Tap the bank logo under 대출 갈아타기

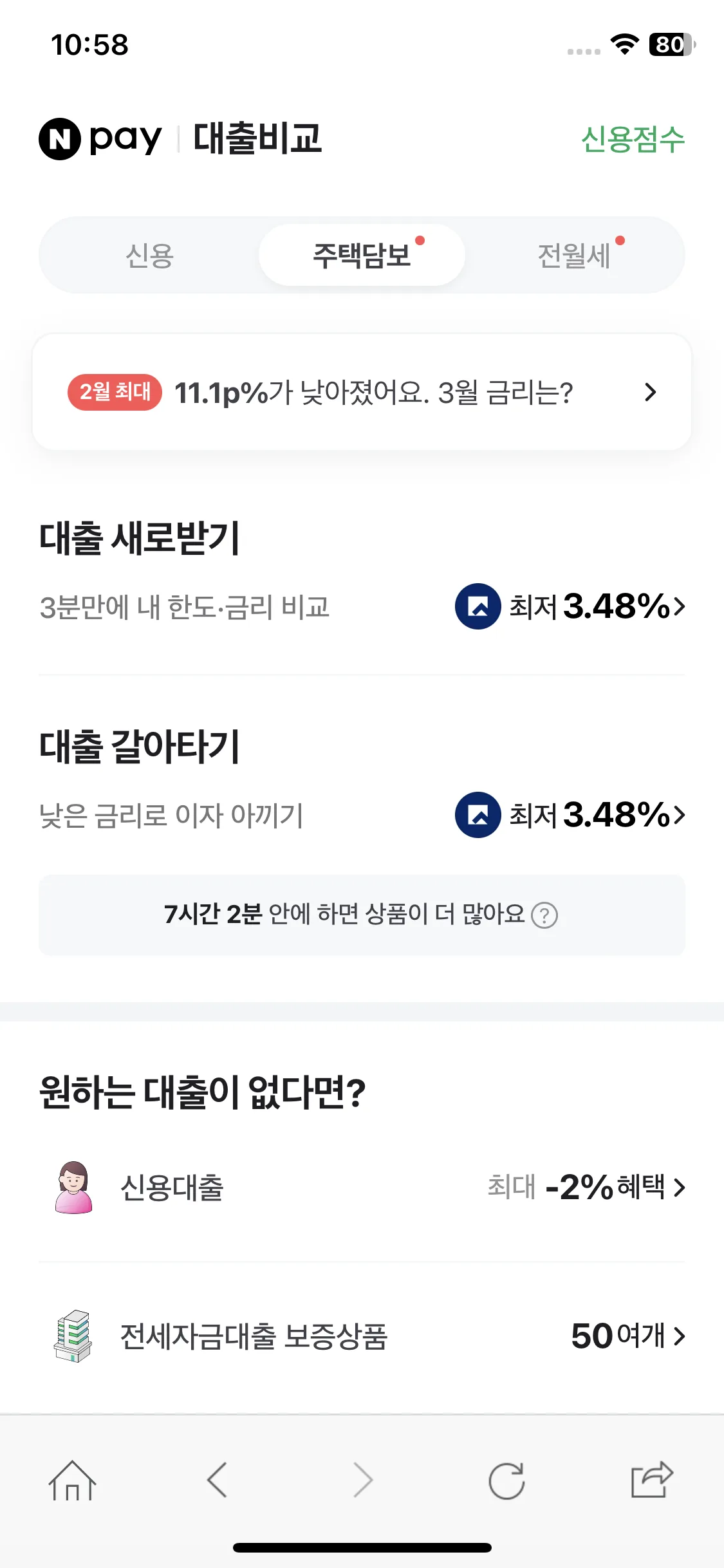[x=478, y=815]
